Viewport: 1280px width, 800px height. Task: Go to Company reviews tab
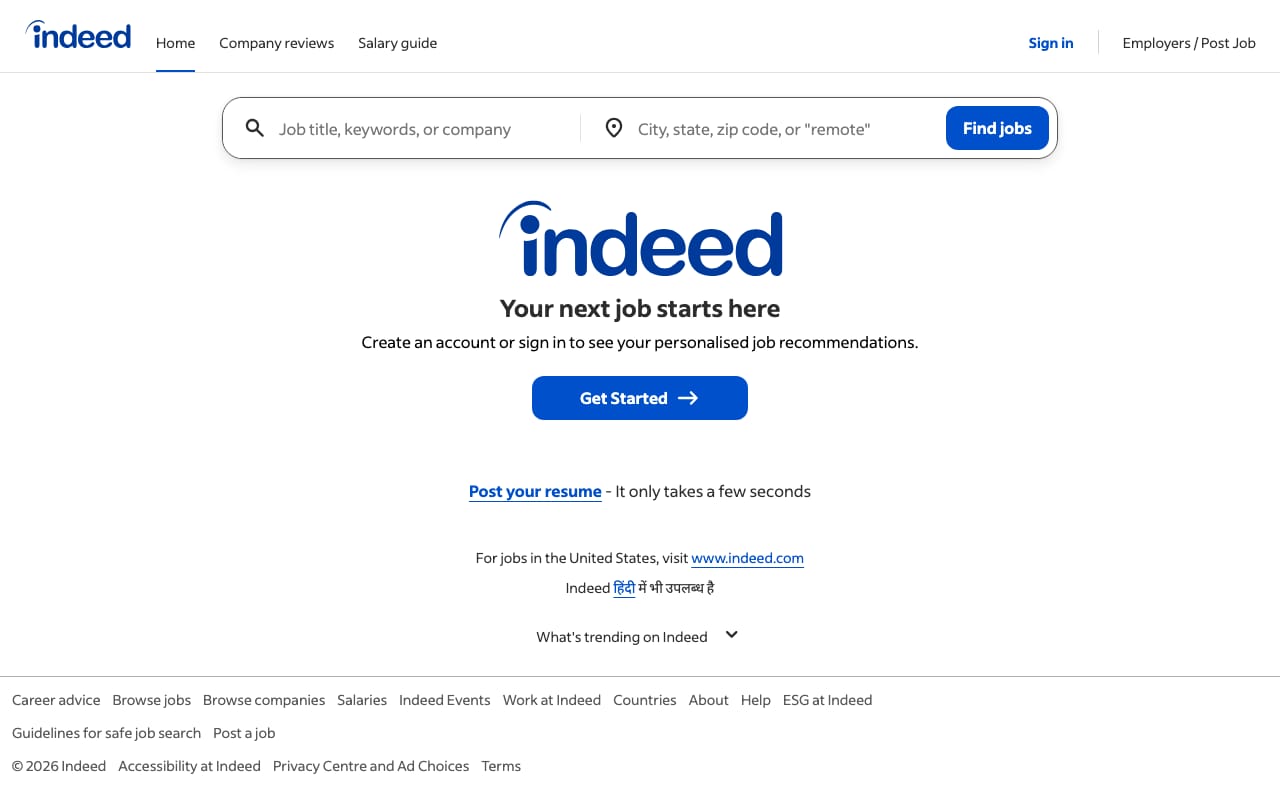276,43
